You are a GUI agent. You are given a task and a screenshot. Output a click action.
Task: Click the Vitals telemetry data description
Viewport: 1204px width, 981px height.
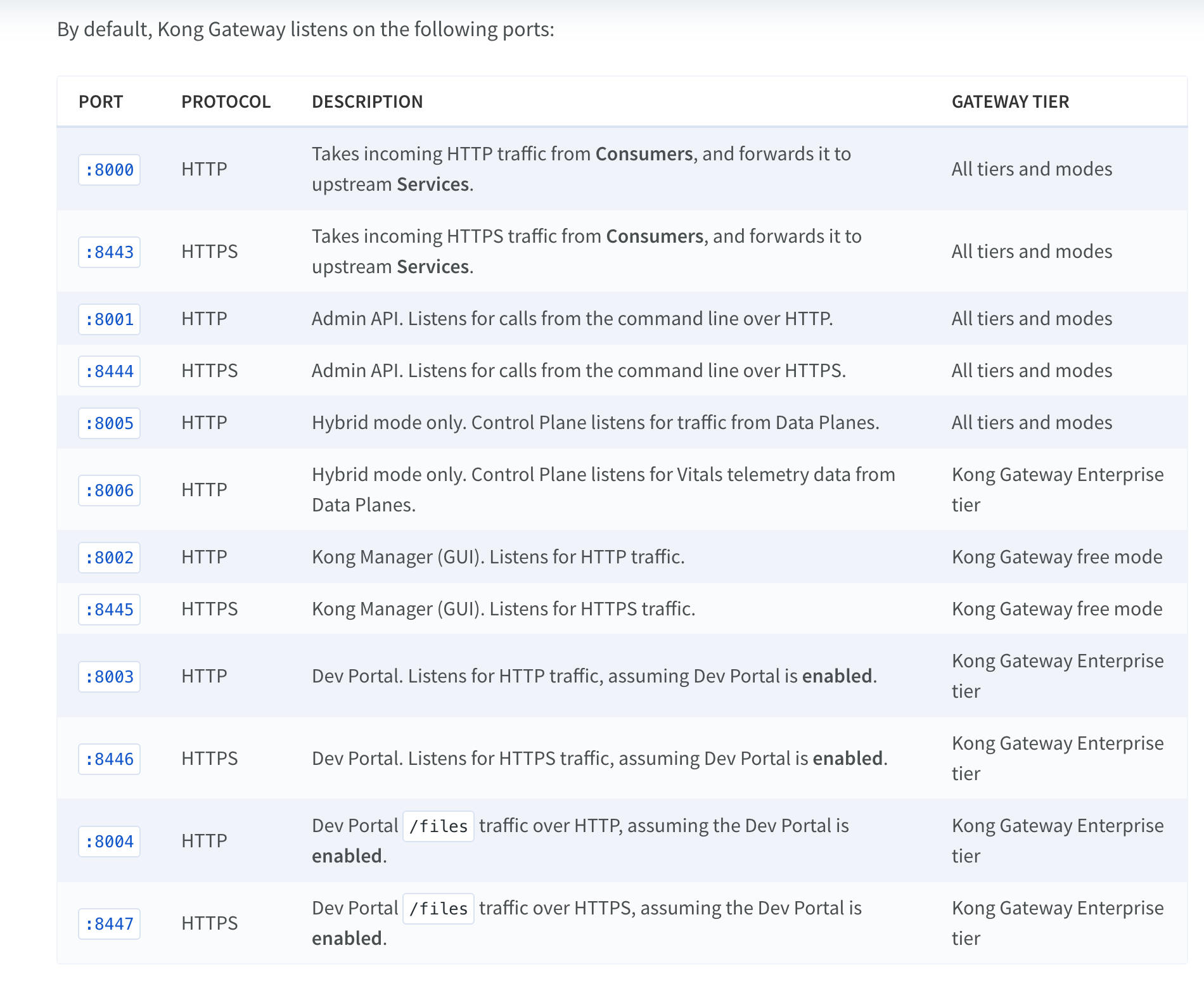tap(603, 490)
